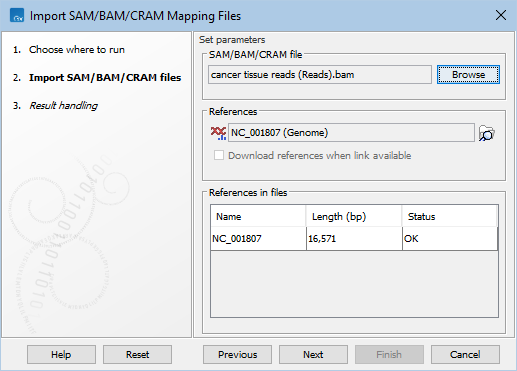Reset the import parameters
The height and width of the screenshot is (371, 517).
coord(137,354)
